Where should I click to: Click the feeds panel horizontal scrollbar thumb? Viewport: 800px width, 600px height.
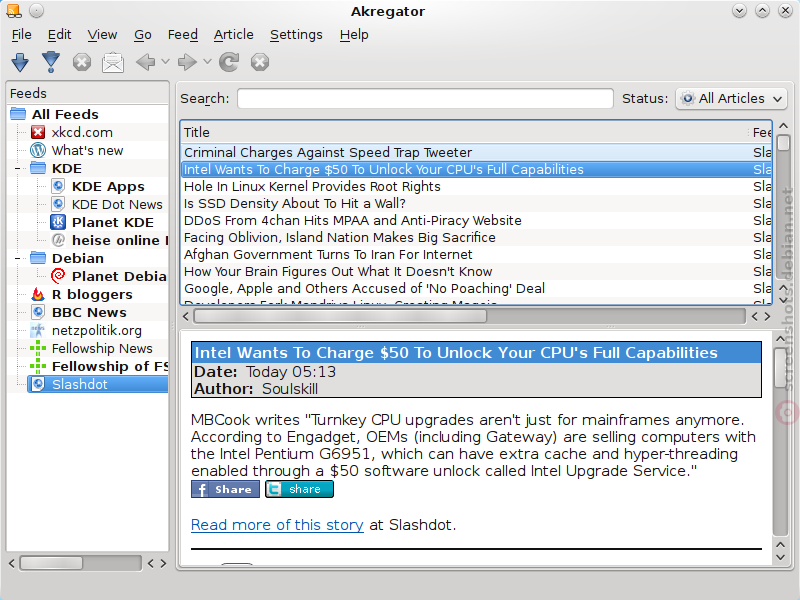51,563
